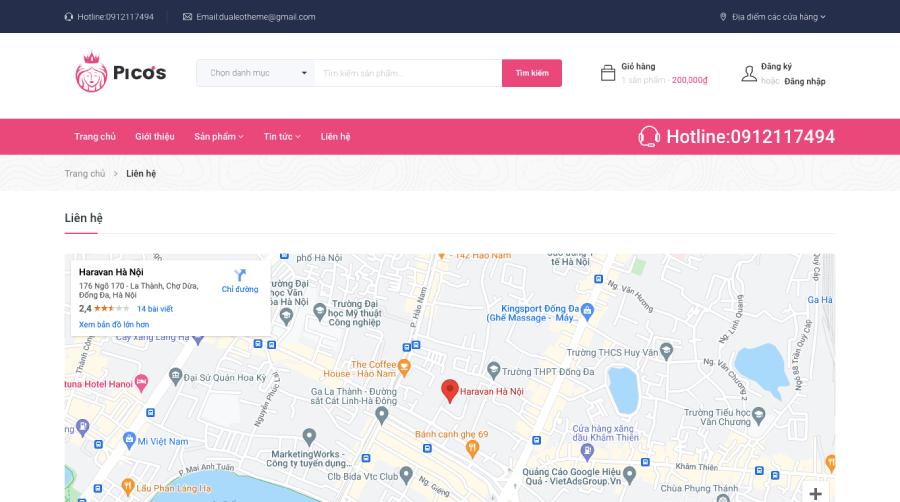The height and width of the screenshot is (502, 900).
Task: Focus the product search input field
Action: pos(408,73)
